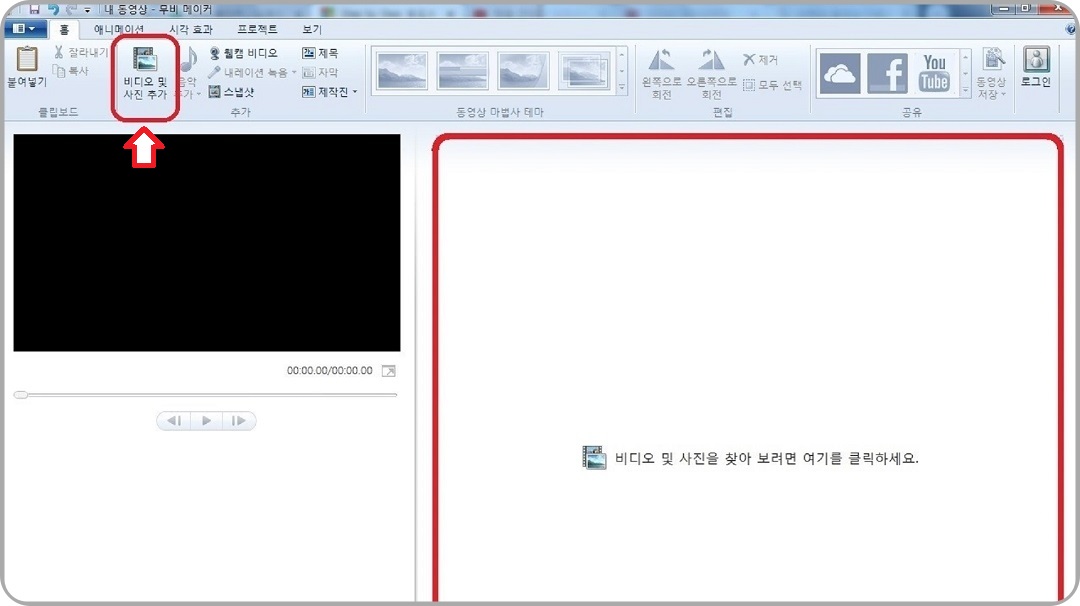The image size is (1080, 606).
Task: Select the Webcam video icon
Action: (215, 52)
